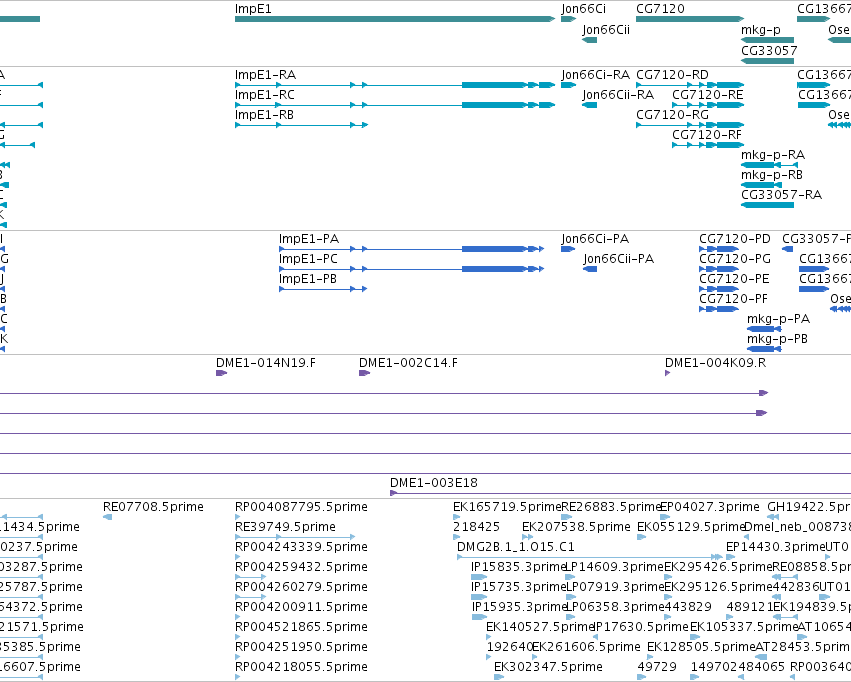Select transcript CG7120-RE
851x682 pixels.
tap(708, 105)
